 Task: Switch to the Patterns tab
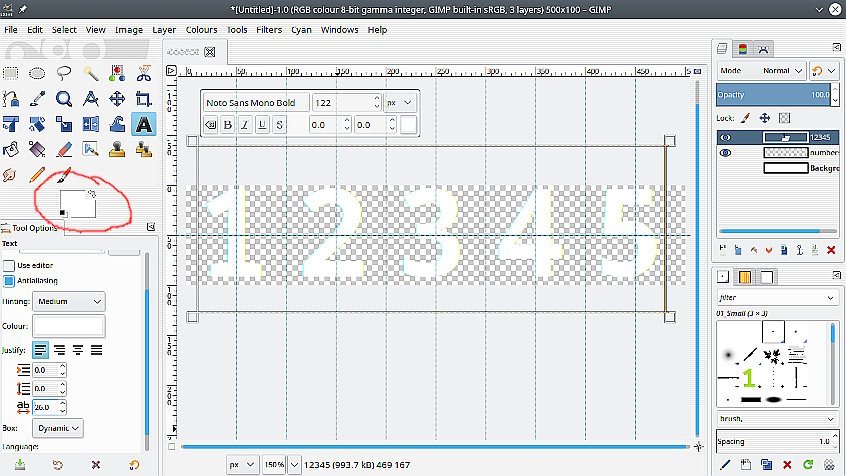point(745,277)
